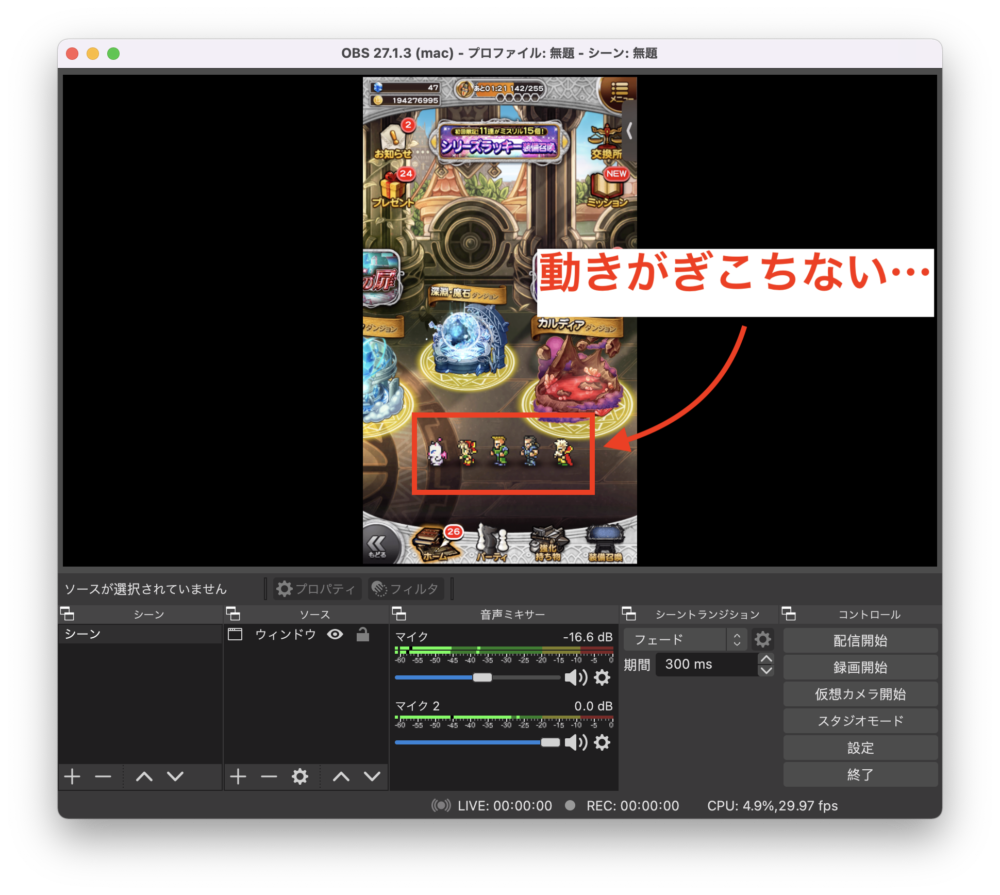Move source up with arrow
Viewport: 1000px width, 895px height.
tap(341, 776)
